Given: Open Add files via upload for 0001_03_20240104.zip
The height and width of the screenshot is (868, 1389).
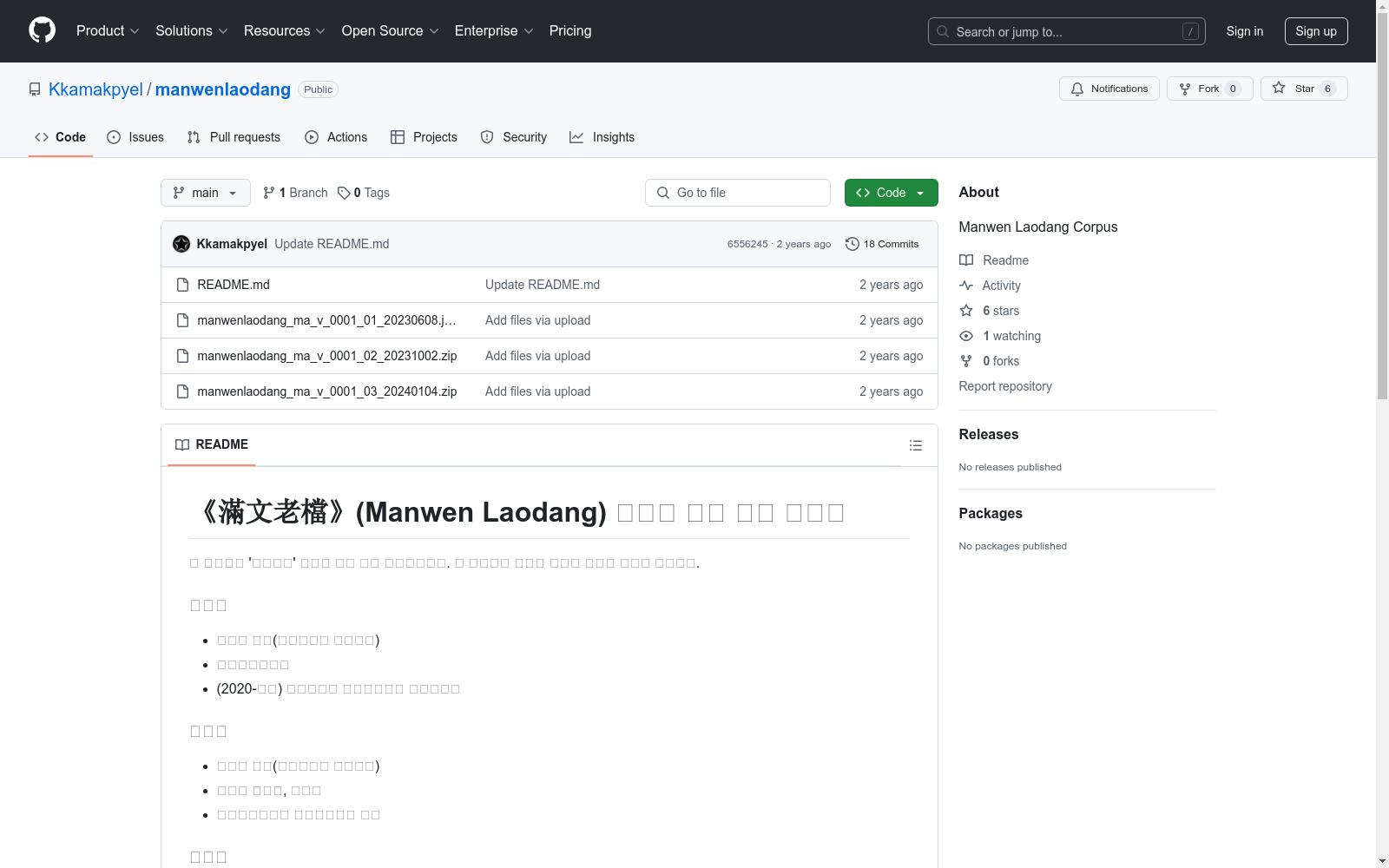Looking at the screenshot, I should click(x=538, y=391).
